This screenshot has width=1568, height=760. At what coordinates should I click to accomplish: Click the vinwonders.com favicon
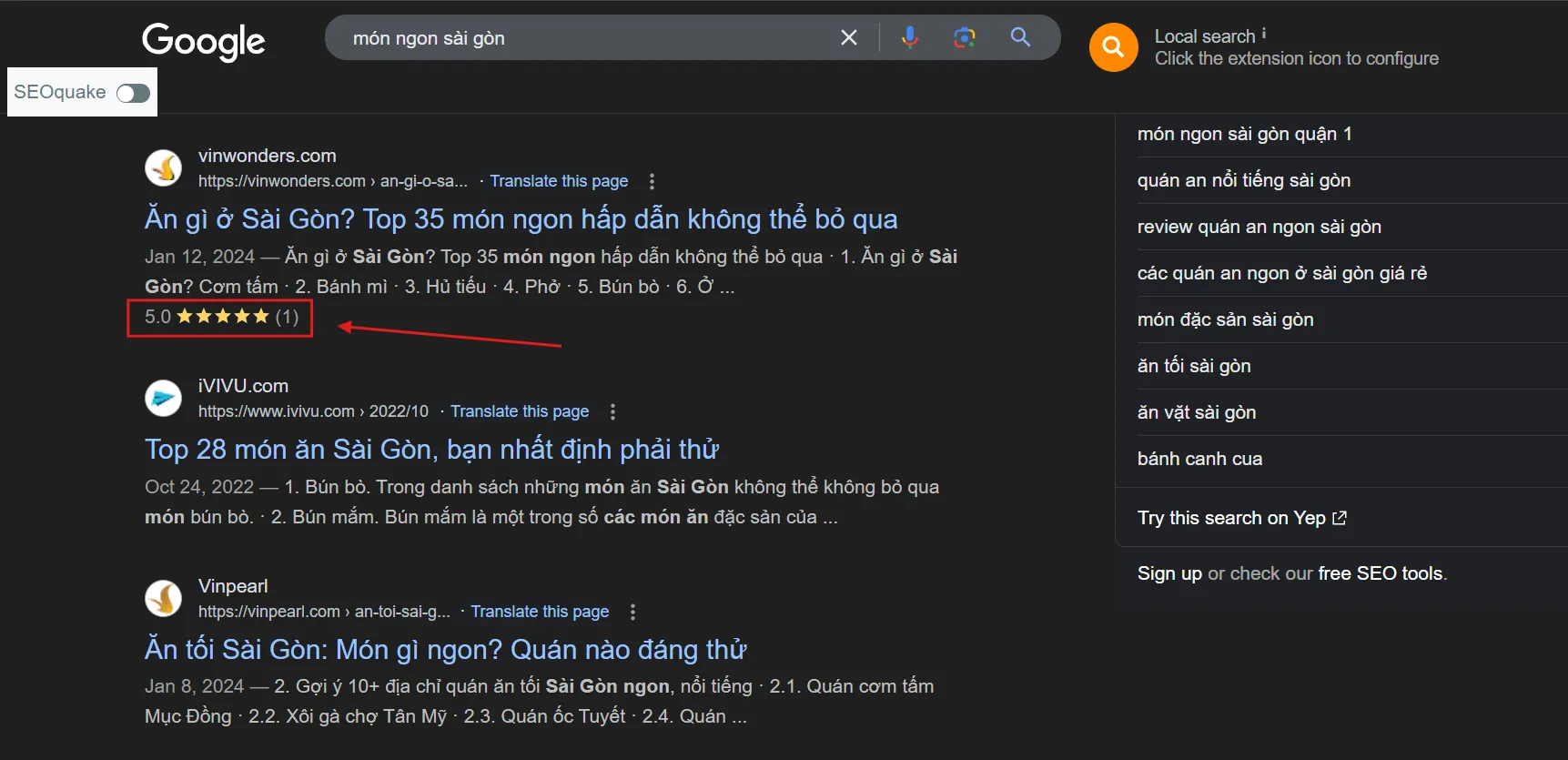click(164, 167)
